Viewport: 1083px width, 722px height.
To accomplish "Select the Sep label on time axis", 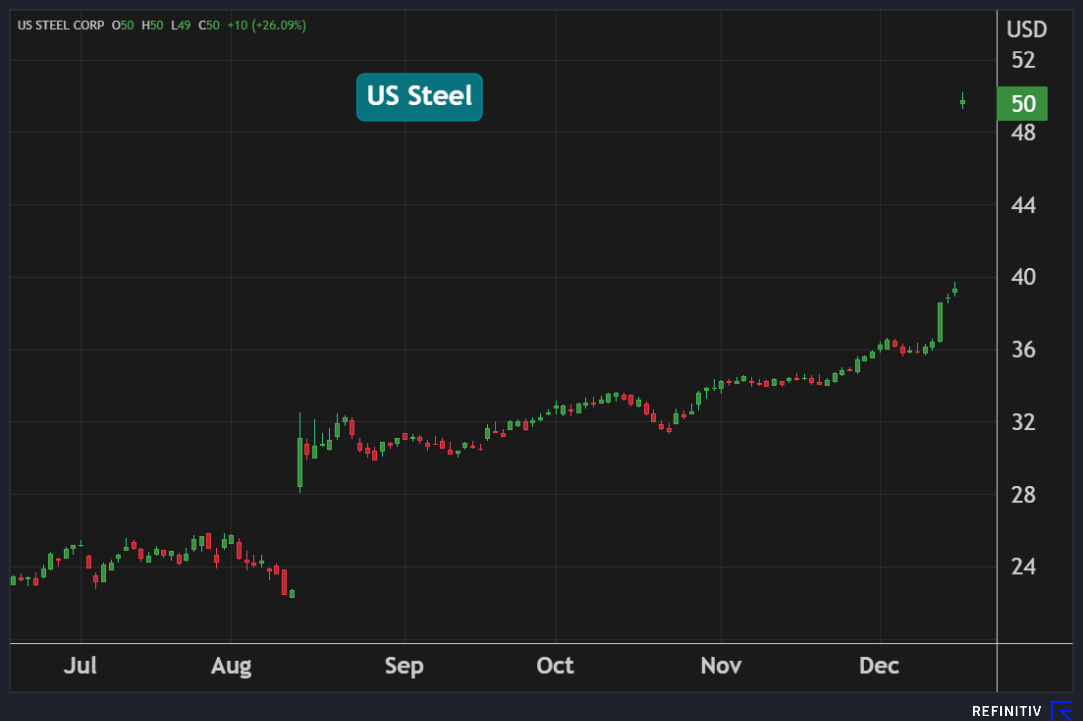I will tap(404, 666).
